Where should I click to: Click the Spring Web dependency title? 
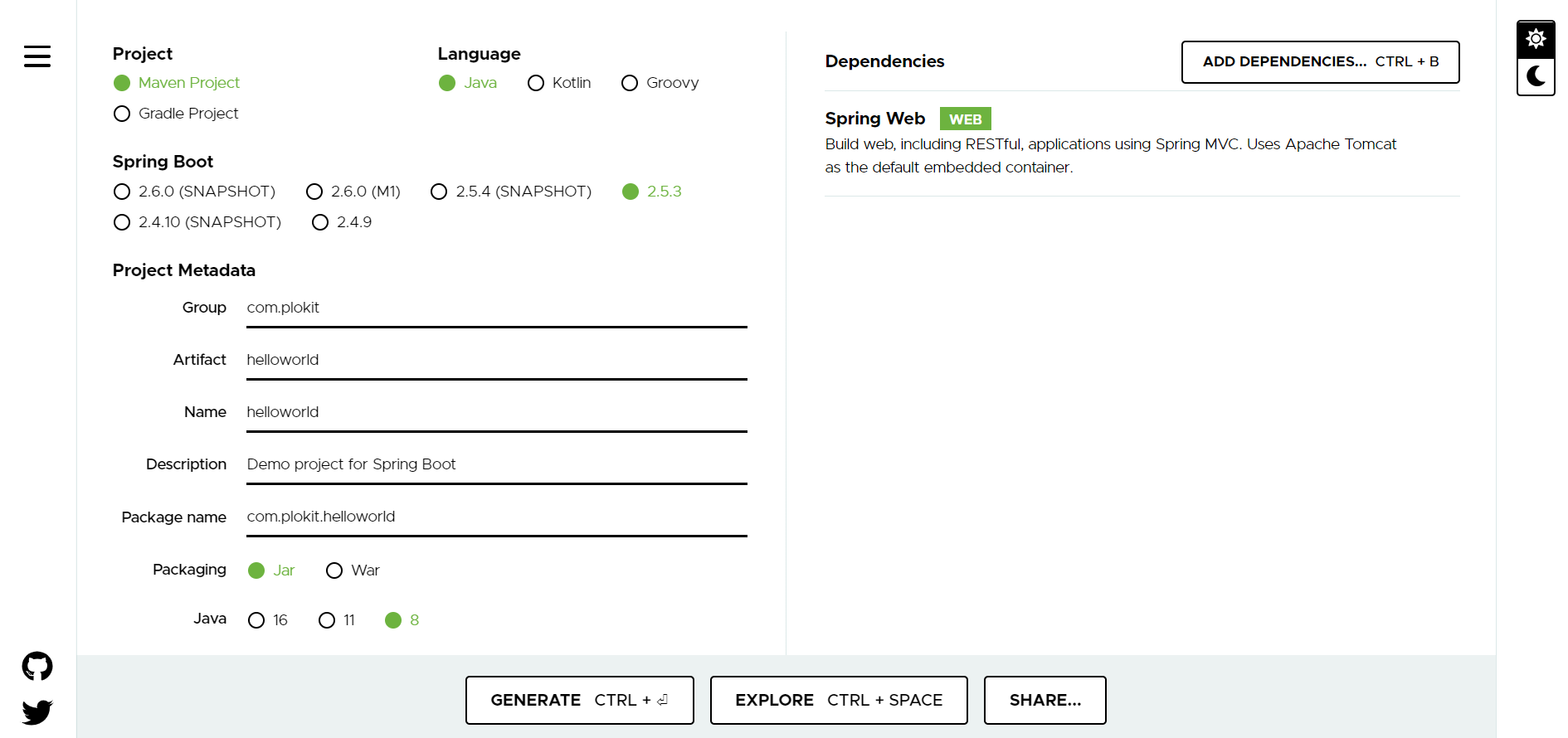click(875, 119)
